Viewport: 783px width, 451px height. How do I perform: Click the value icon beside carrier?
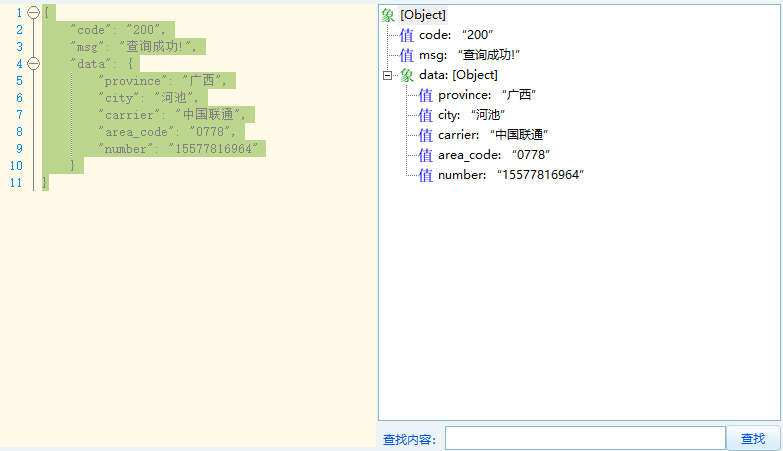click(x=425, y=135)
